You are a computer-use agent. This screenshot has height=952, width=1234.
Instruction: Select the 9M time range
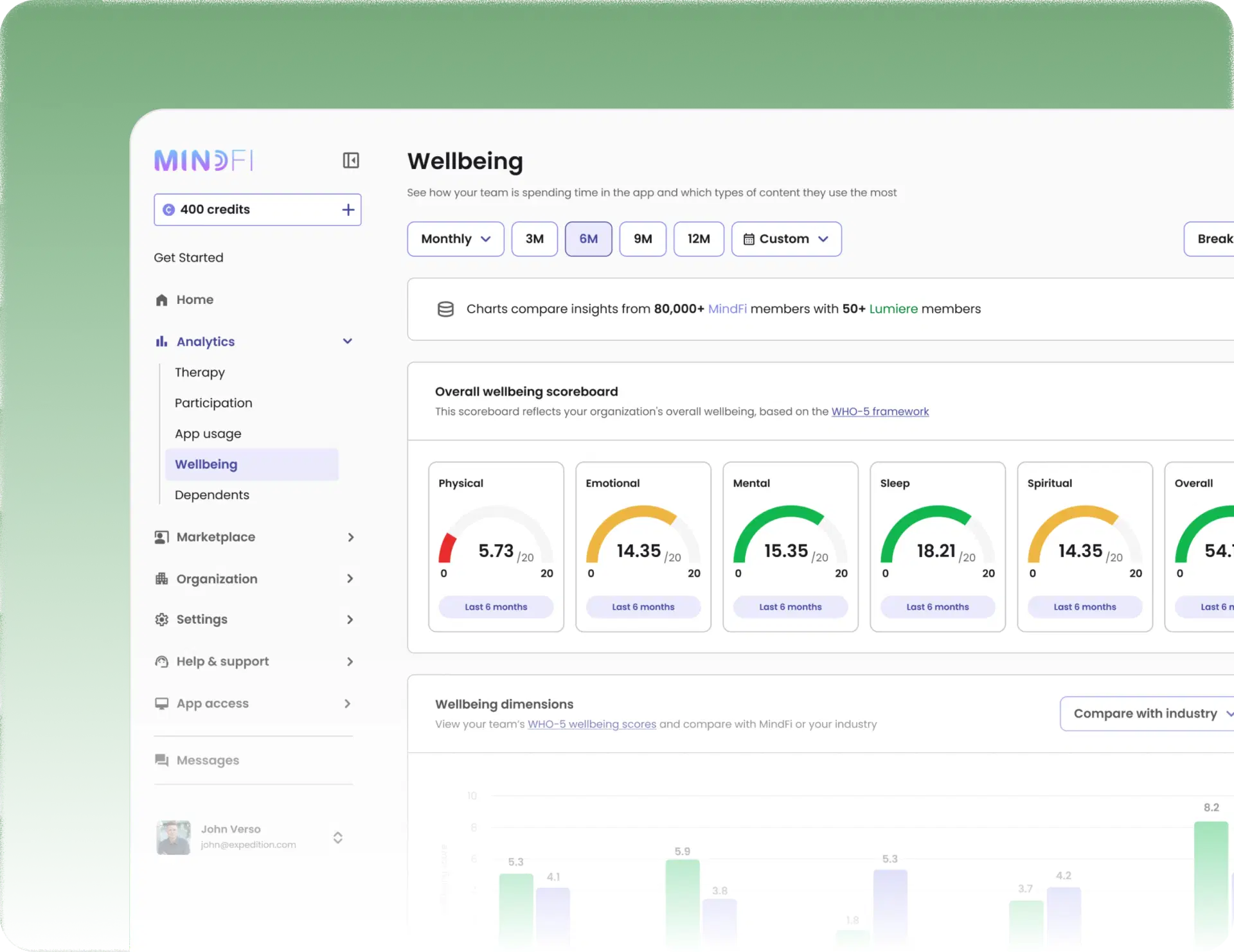tap(643, 239)
